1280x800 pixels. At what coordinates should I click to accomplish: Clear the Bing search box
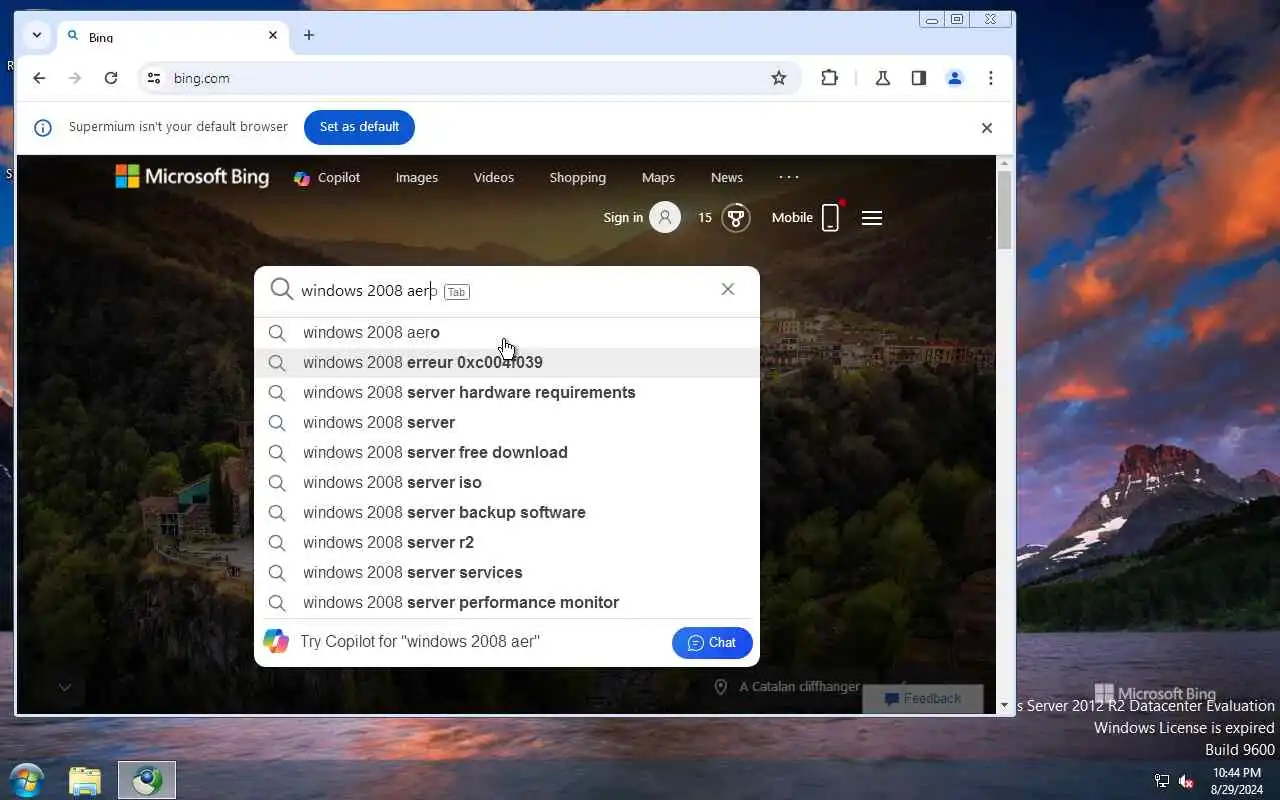click(728, 289)
